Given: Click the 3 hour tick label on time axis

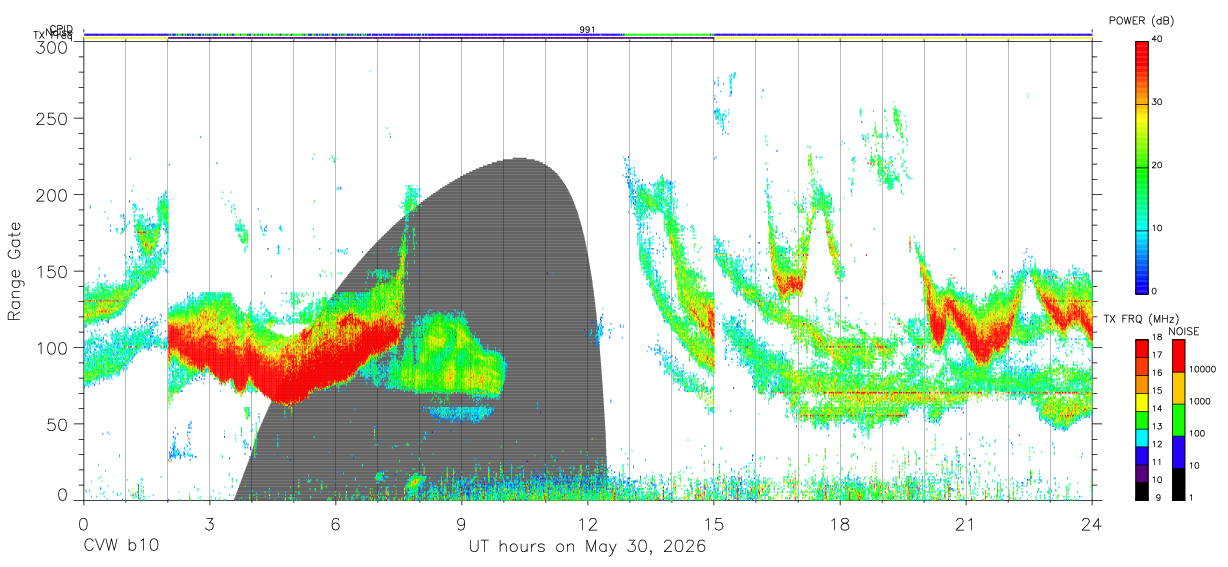Looking at the screenshot, I should pos(209,523).
